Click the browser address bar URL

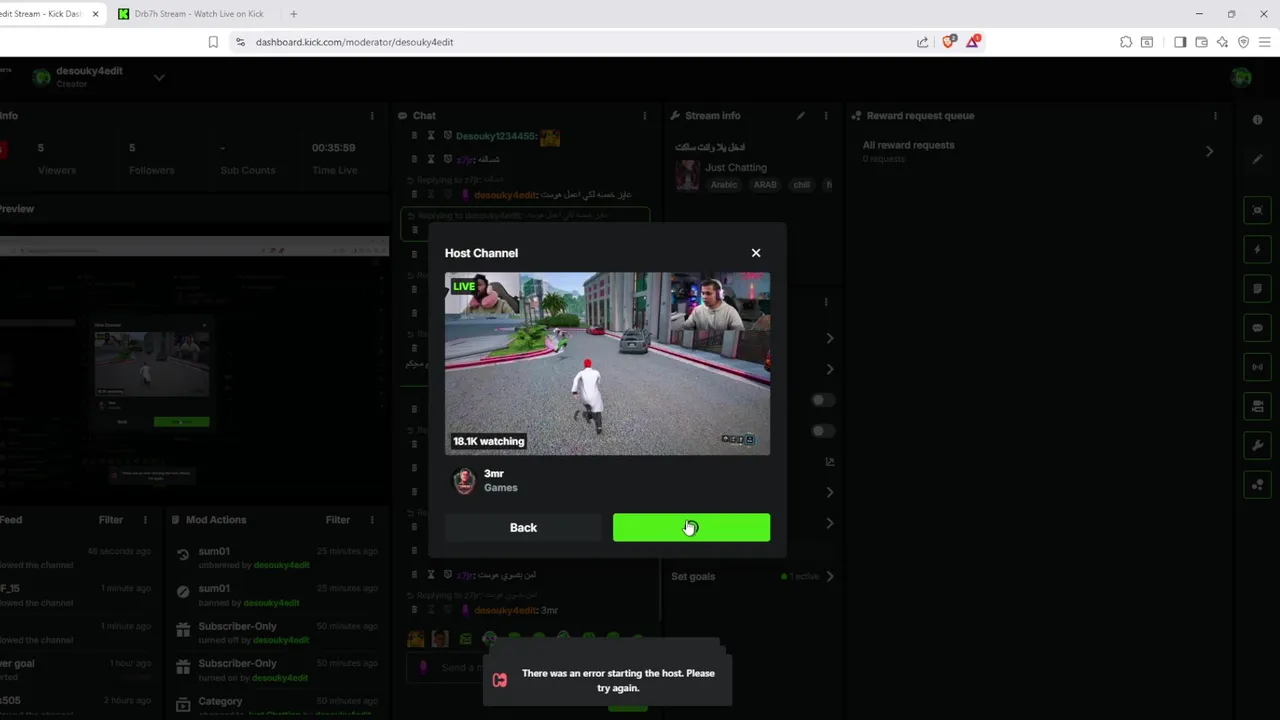coord(354,42)
